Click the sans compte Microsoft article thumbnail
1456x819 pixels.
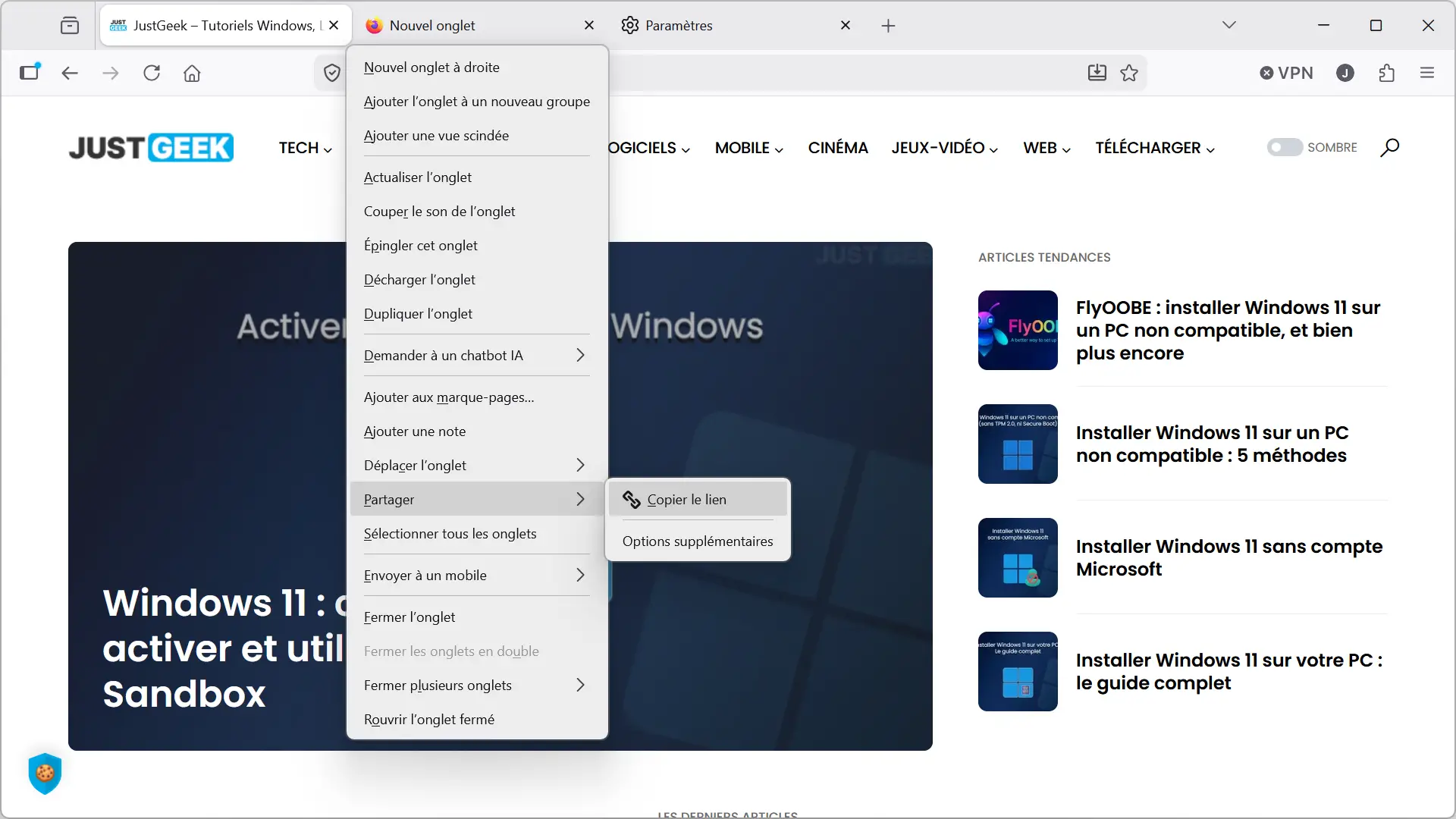[1018, 557]
